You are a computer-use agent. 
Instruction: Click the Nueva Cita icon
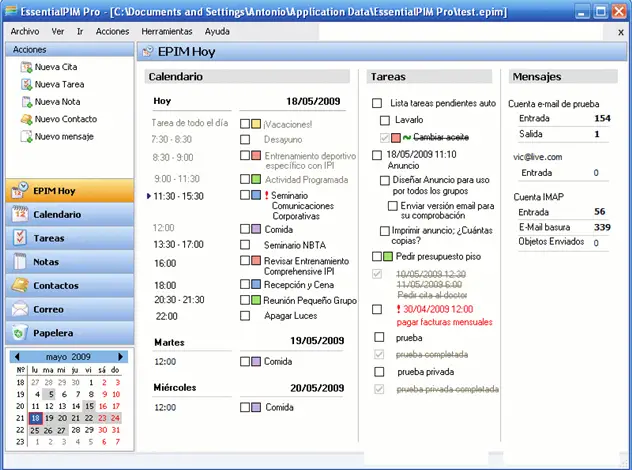click(27, 67)
